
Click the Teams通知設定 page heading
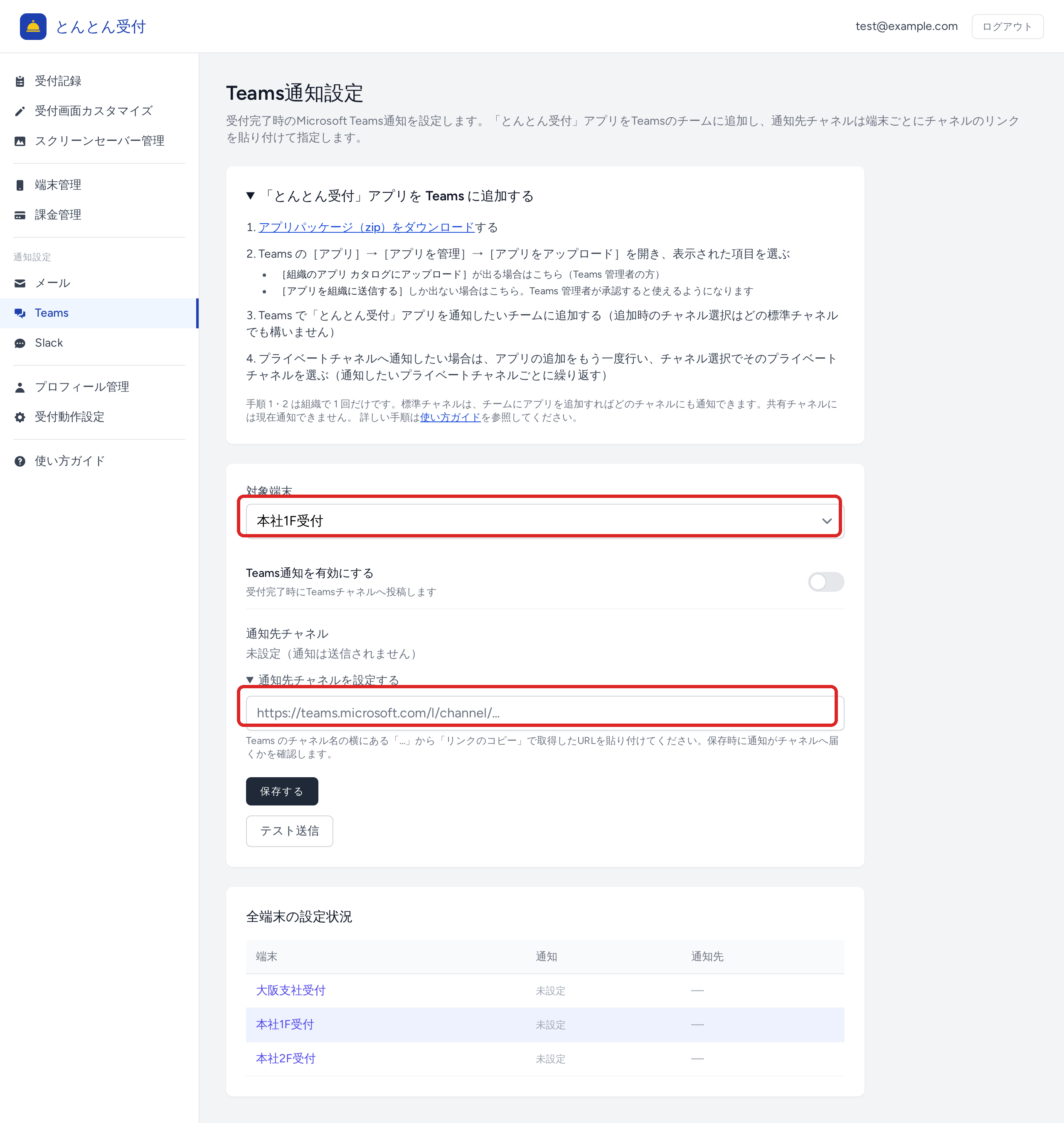(x=294, y=93)
